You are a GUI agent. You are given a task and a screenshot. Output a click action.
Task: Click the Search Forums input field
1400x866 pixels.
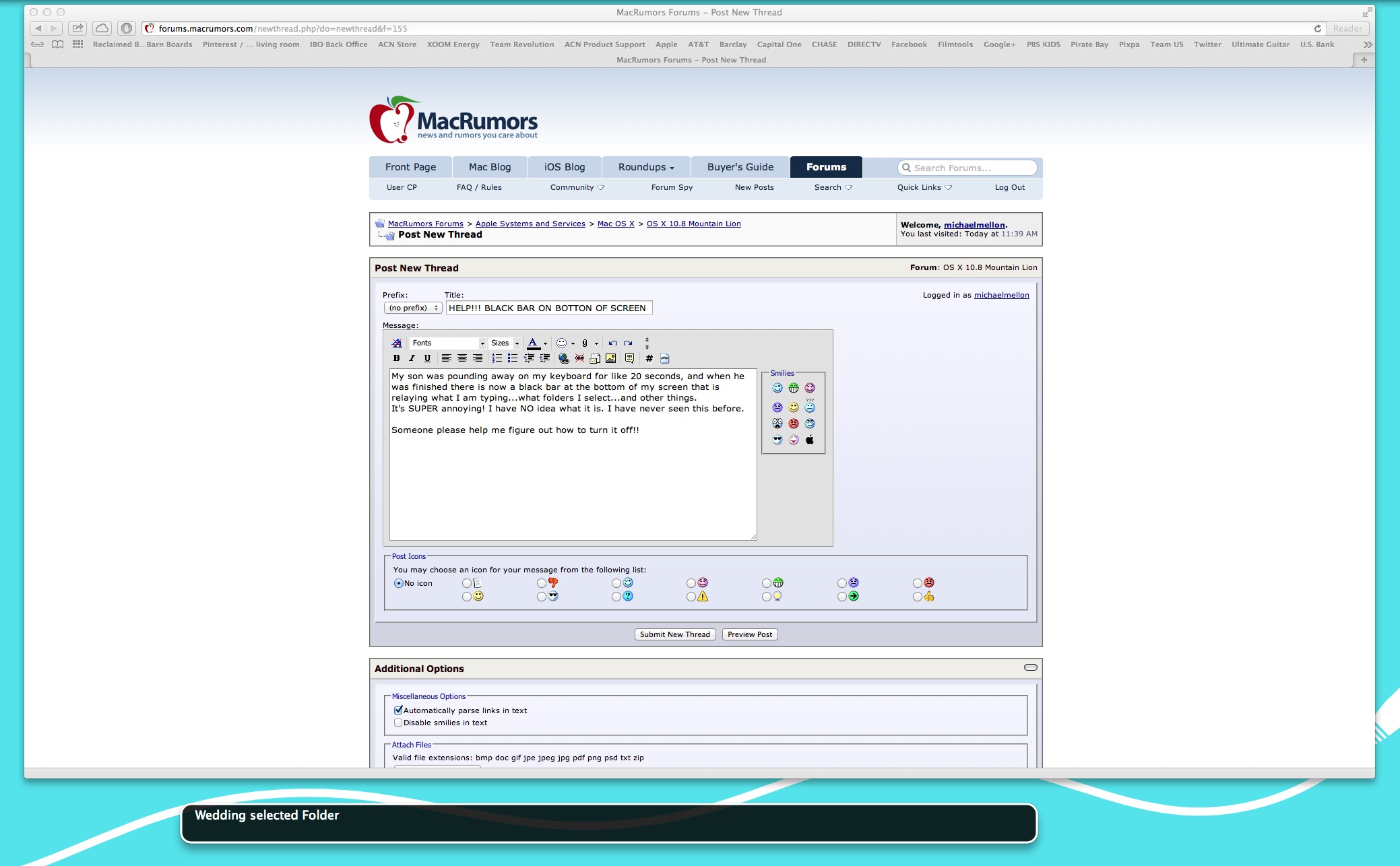[967, 168]
